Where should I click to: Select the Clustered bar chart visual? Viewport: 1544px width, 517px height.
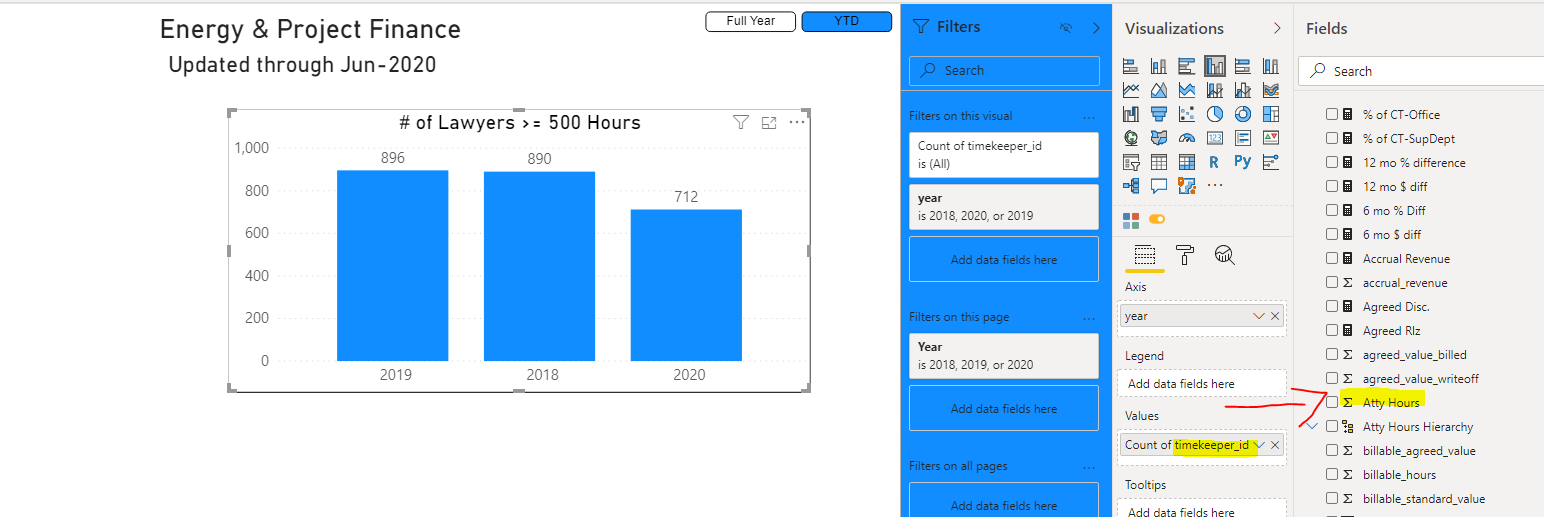point(1187,67)
